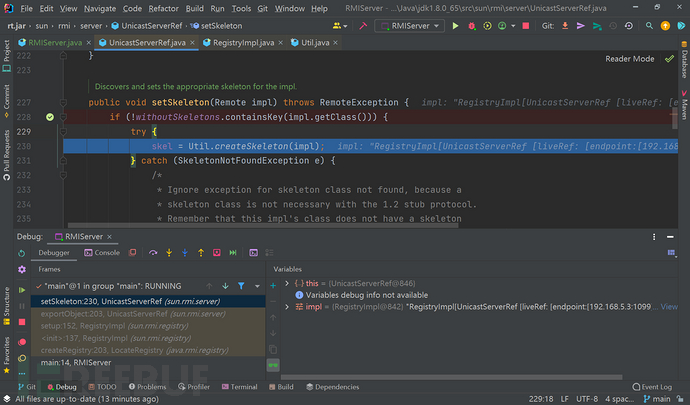Screen dimensions: 690x405
Task: Open Event Log
Action: 652,387
